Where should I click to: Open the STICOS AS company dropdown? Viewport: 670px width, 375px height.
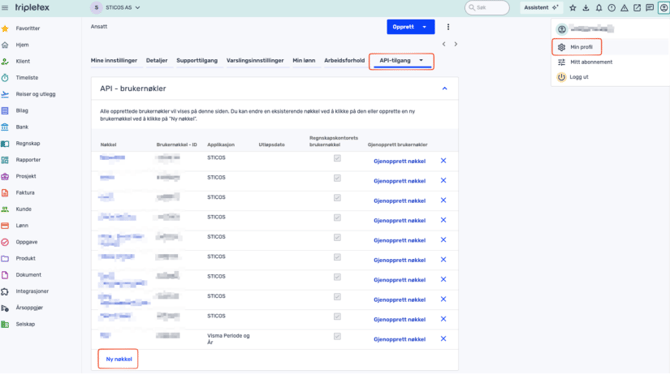(116, 8)
